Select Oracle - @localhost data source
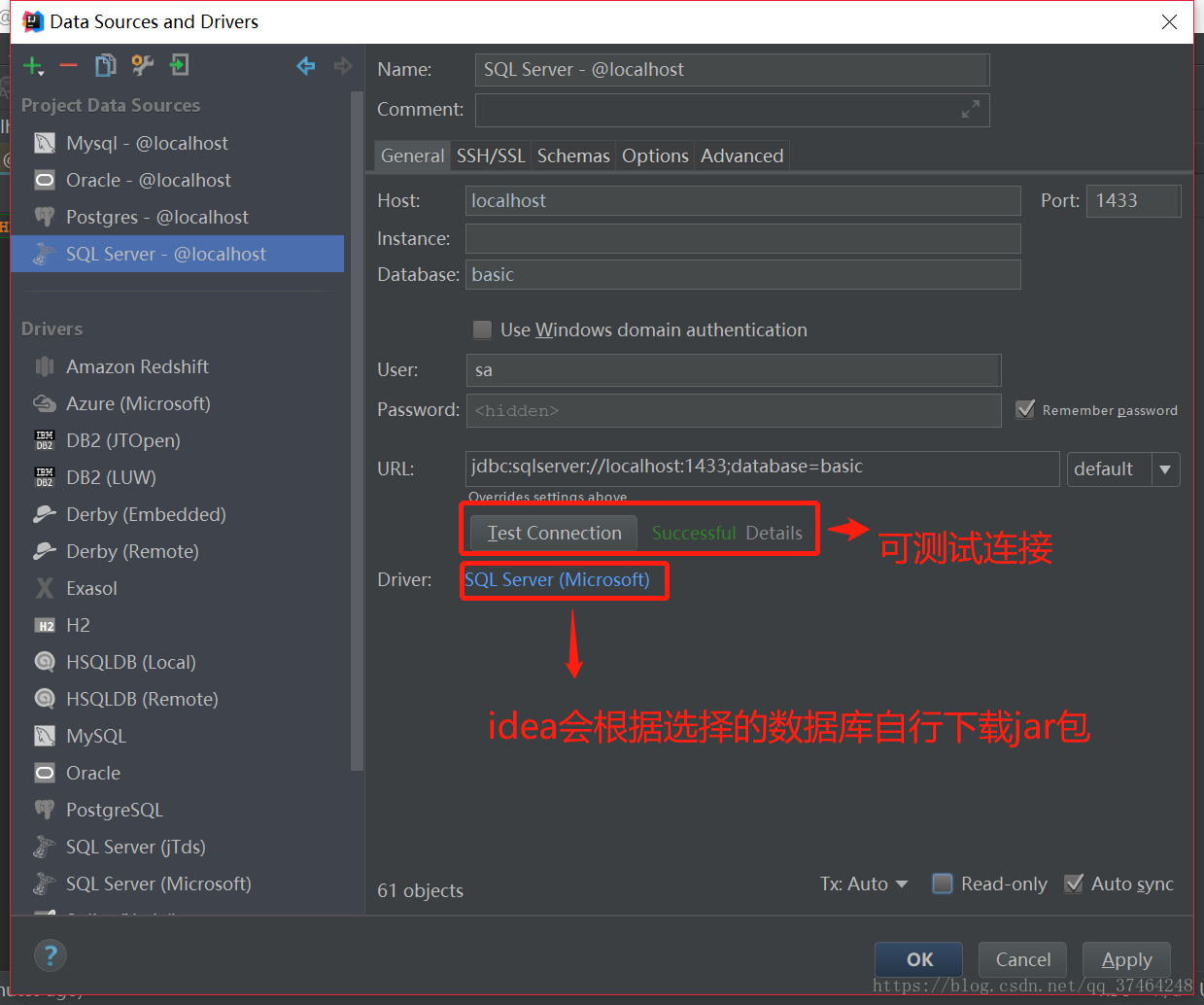Image resolution: width=1204 pixels, height=1005 pixels. (x=177, y=180)
